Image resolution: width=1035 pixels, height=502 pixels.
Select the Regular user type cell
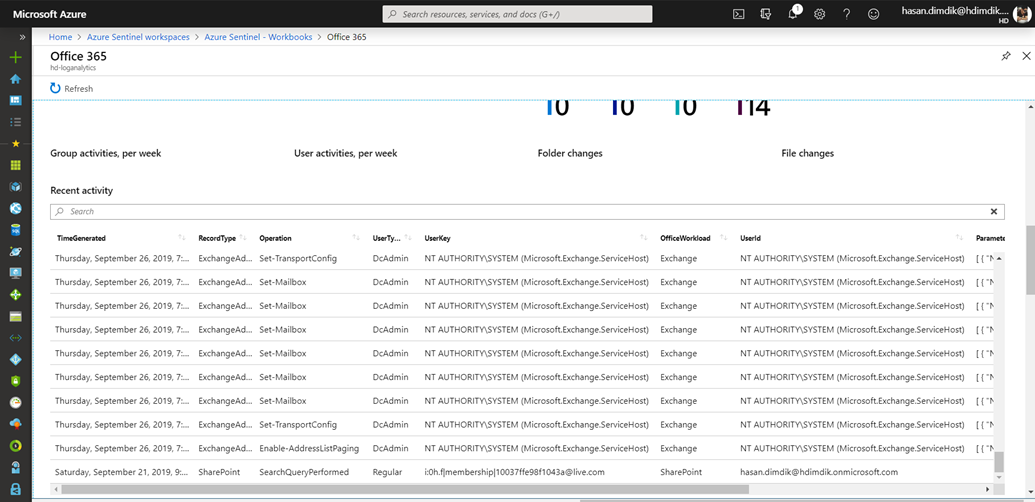coord(387,472)
